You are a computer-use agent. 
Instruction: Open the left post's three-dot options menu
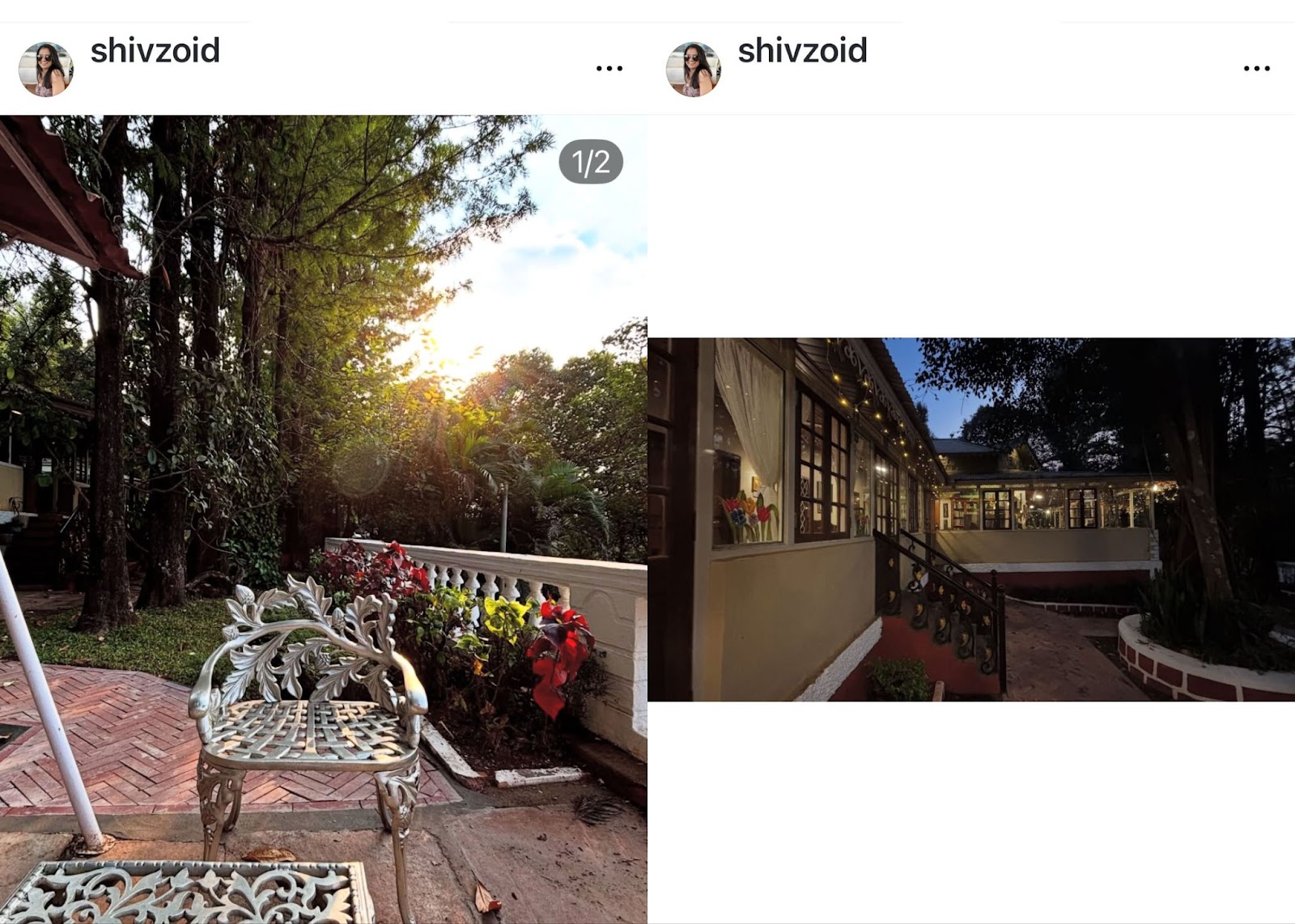pos(609,68)
